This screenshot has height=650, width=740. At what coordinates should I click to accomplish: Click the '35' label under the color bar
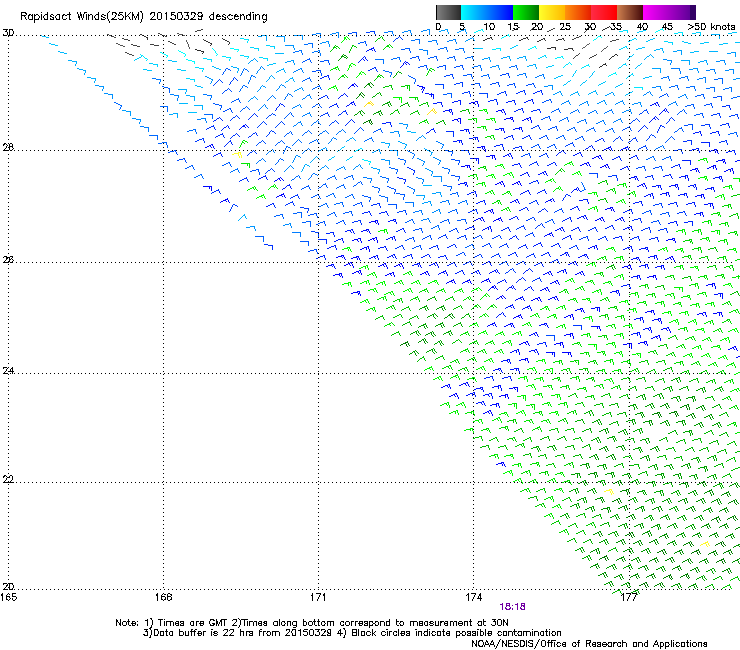616,26
